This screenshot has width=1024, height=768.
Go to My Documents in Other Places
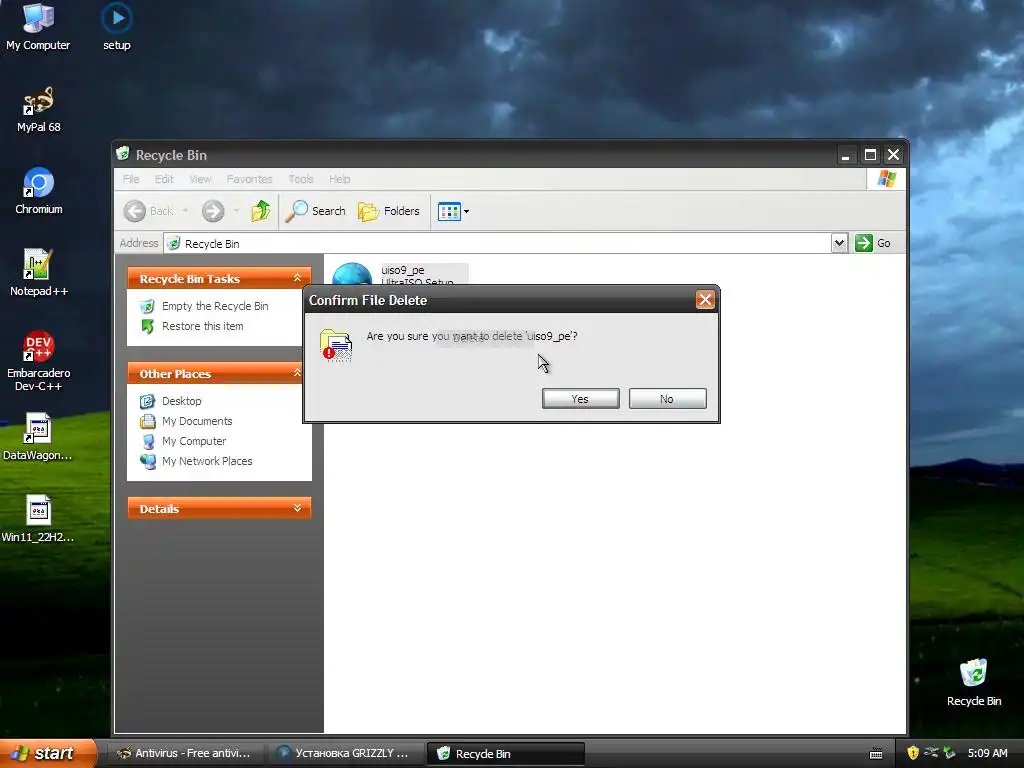click(x=197, y=421)
